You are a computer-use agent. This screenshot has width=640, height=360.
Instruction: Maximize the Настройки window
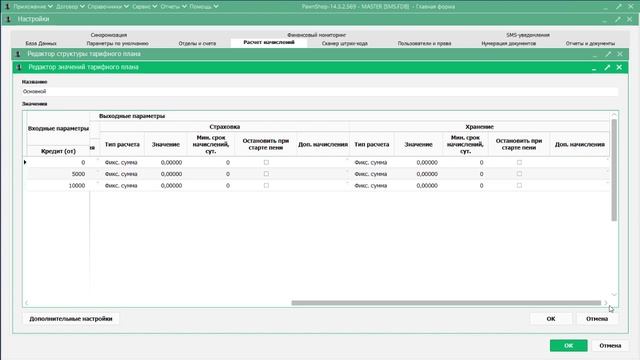618,19
